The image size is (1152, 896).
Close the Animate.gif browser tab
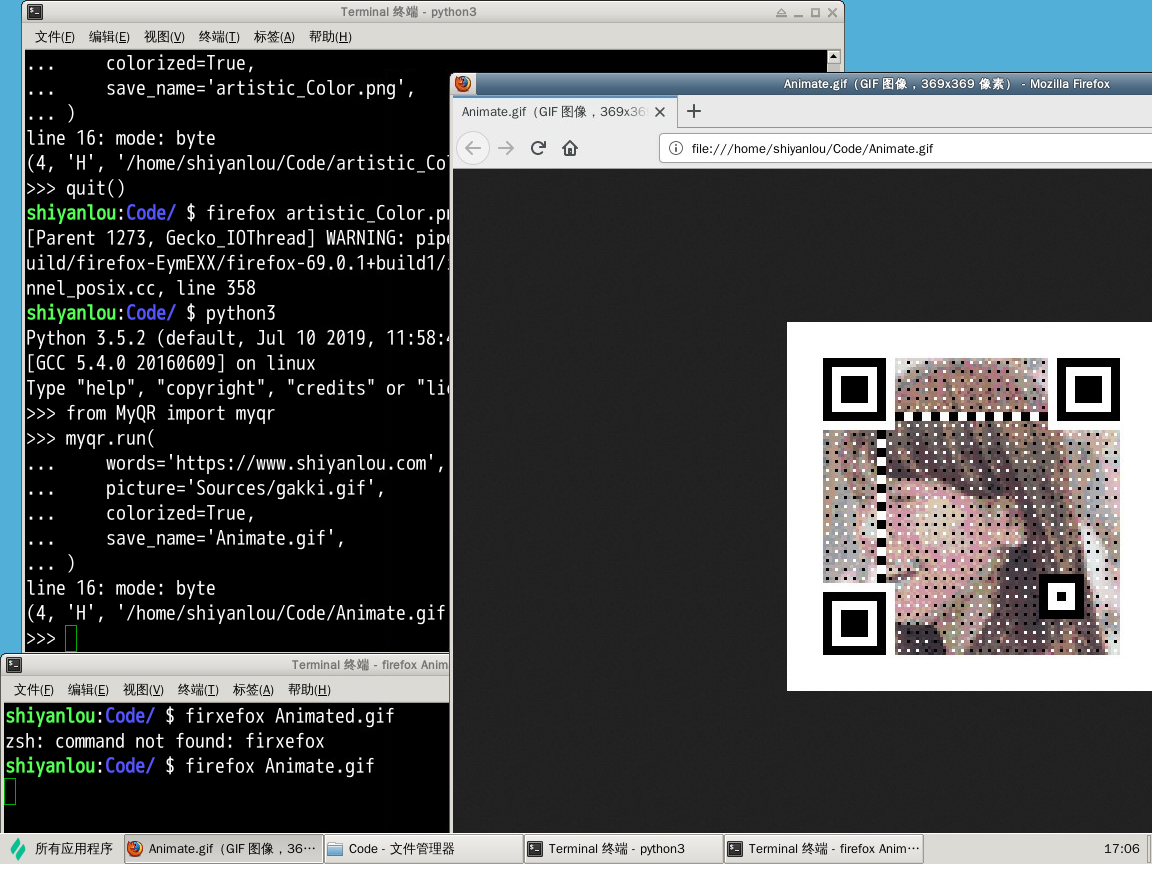point(660,112)
